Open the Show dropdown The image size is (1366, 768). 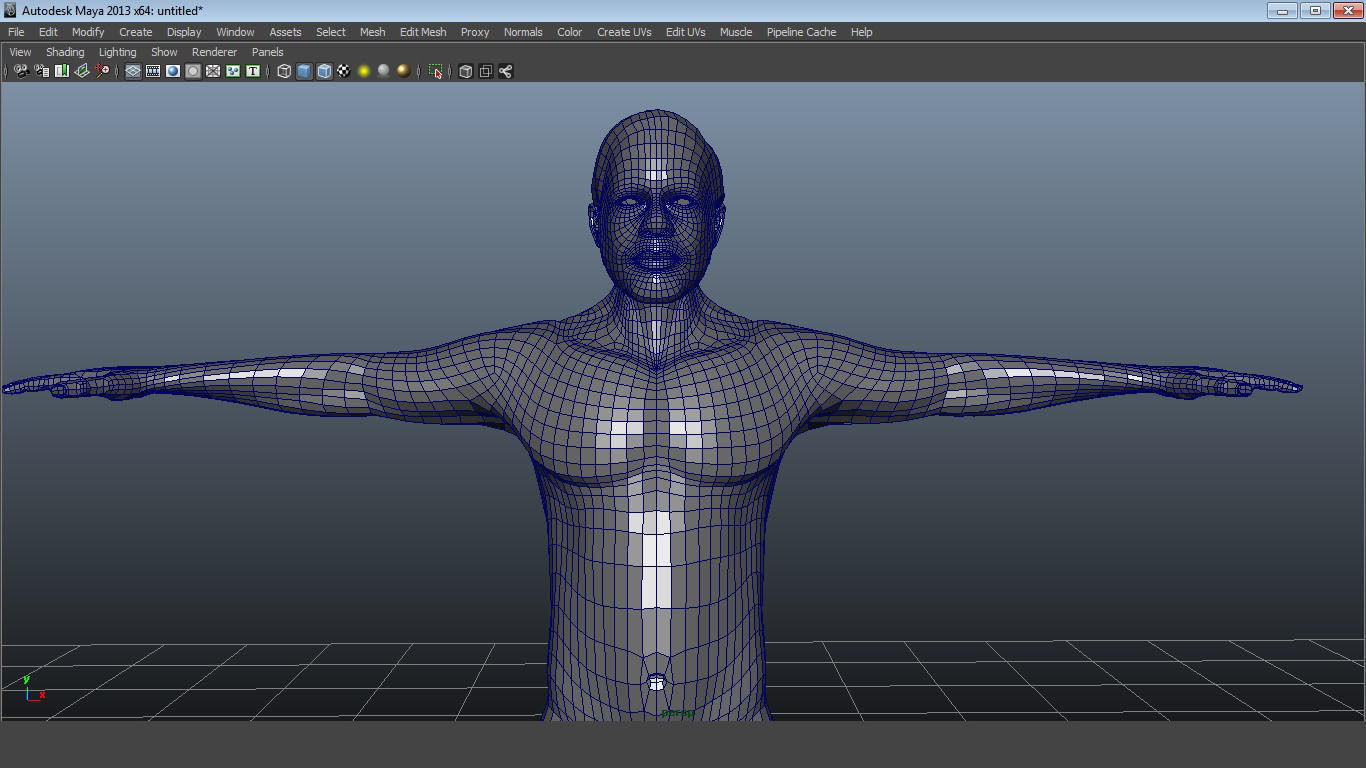[x=163, y=52]
